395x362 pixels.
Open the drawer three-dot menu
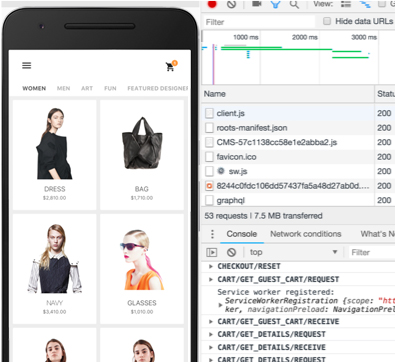[x=212, y=234]
